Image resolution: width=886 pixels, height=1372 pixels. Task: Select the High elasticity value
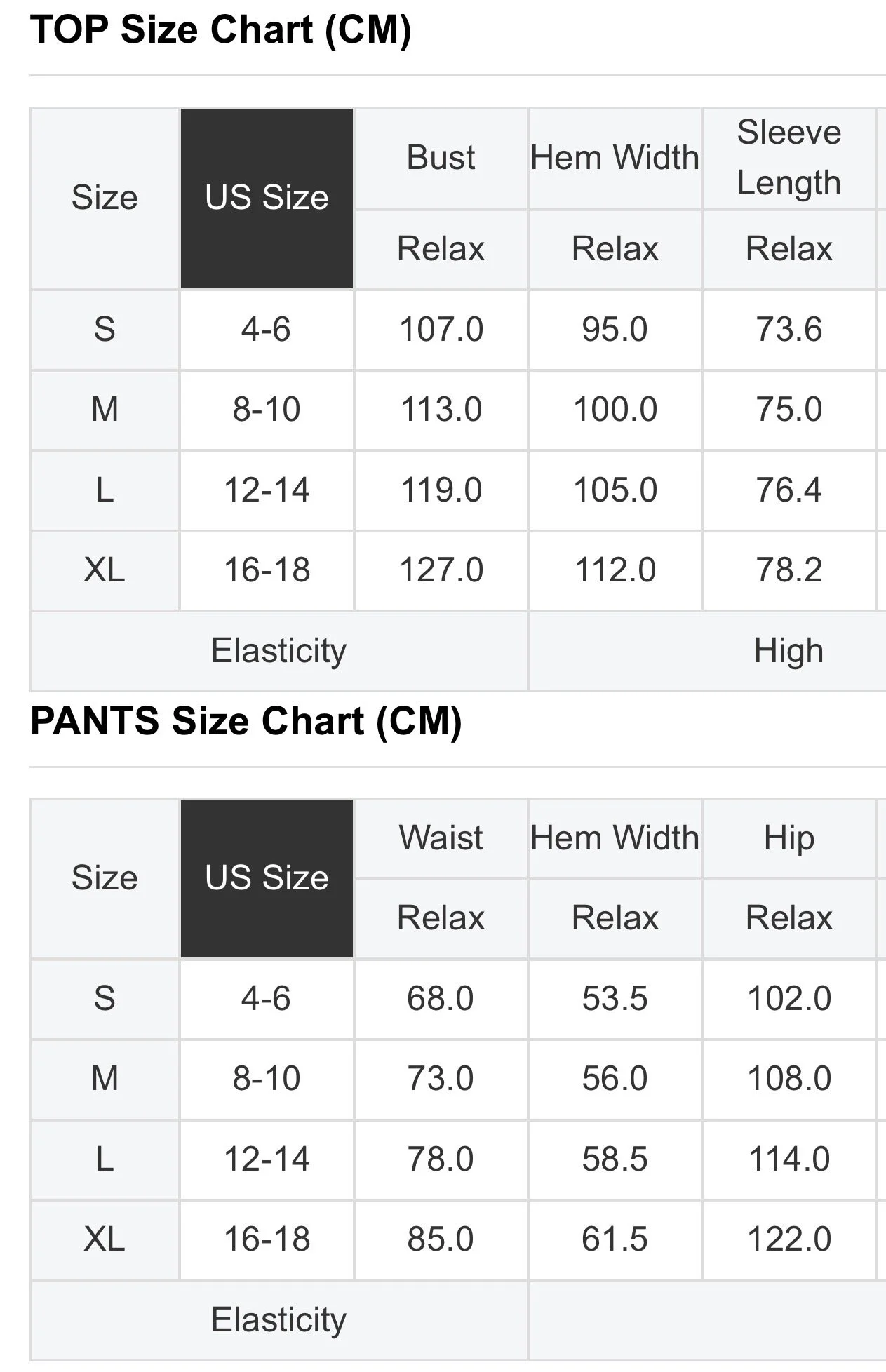tap(788, 651)
